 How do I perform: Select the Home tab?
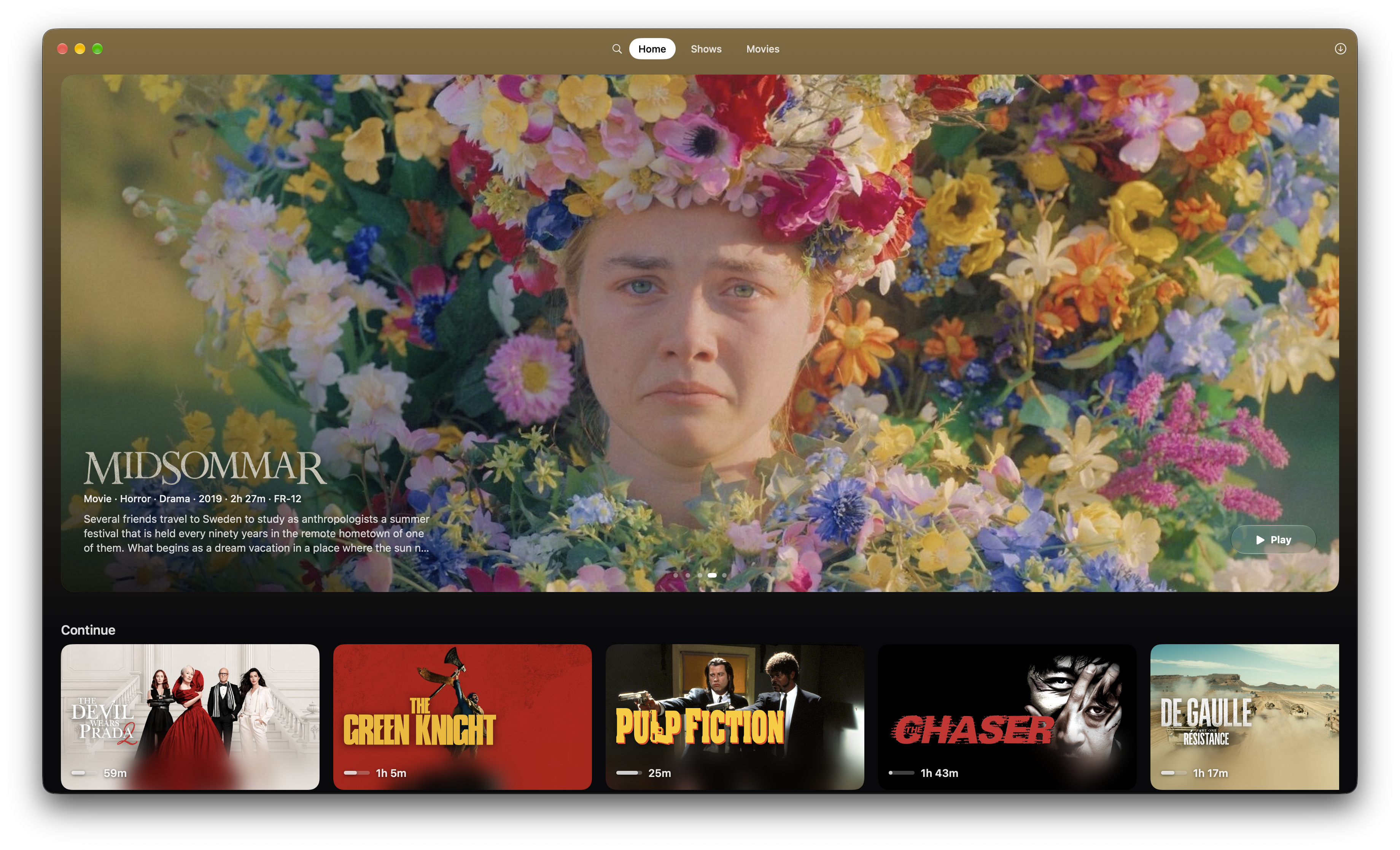(652, 49)
